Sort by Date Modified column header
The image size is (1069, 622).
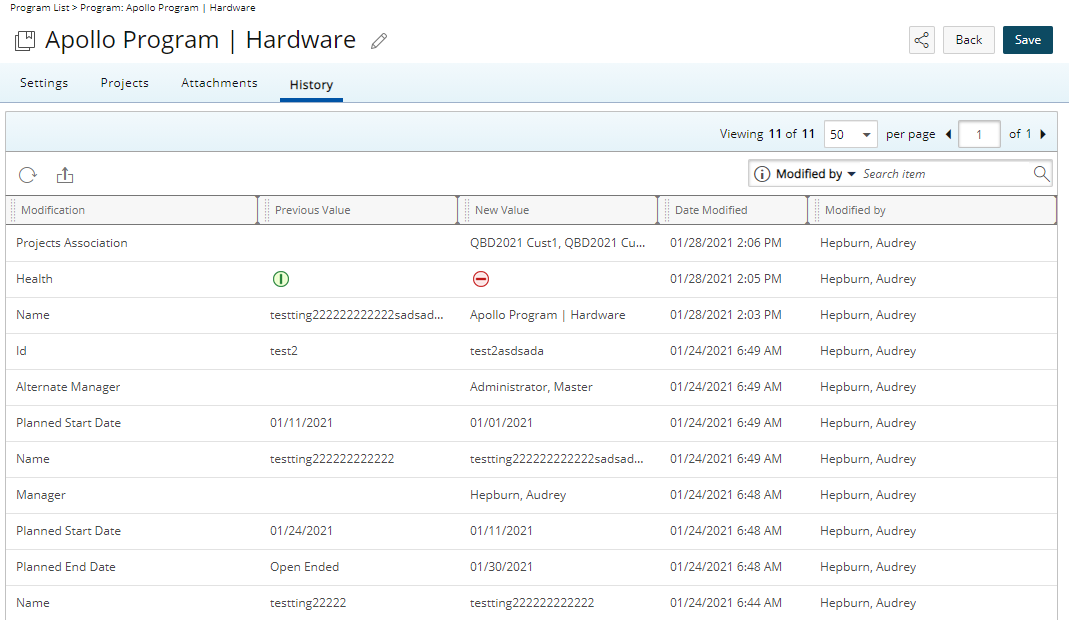711,210
